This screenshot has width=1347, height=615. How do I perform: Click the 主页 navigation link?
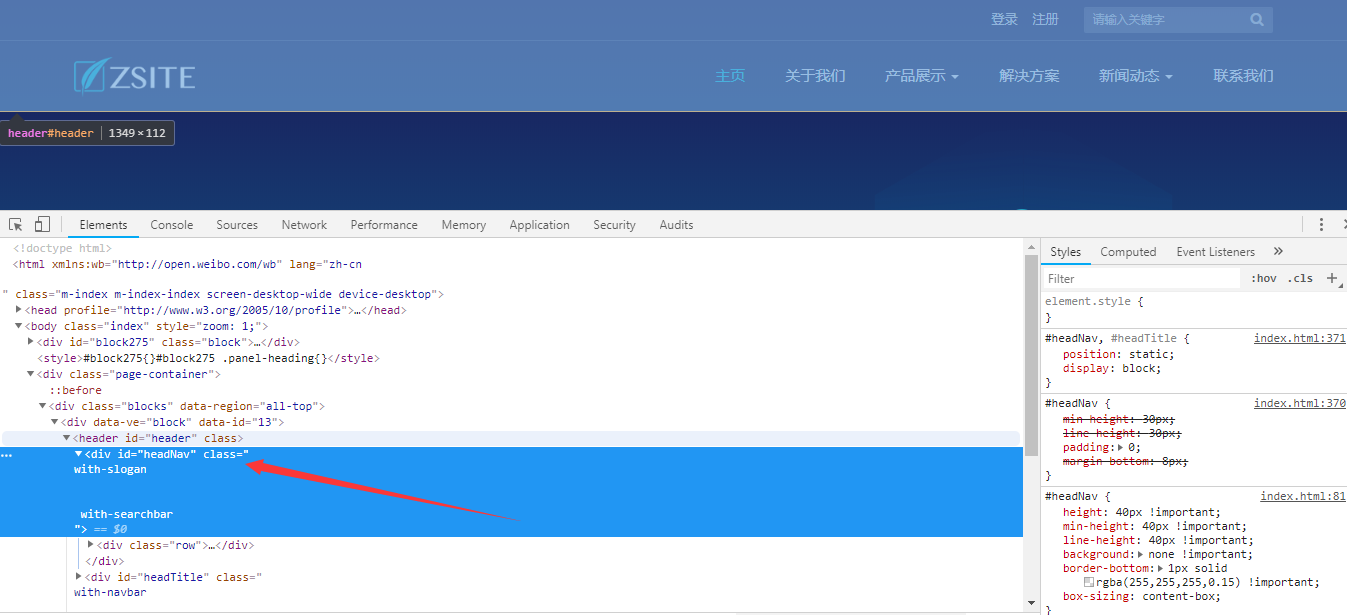(730, 76)
